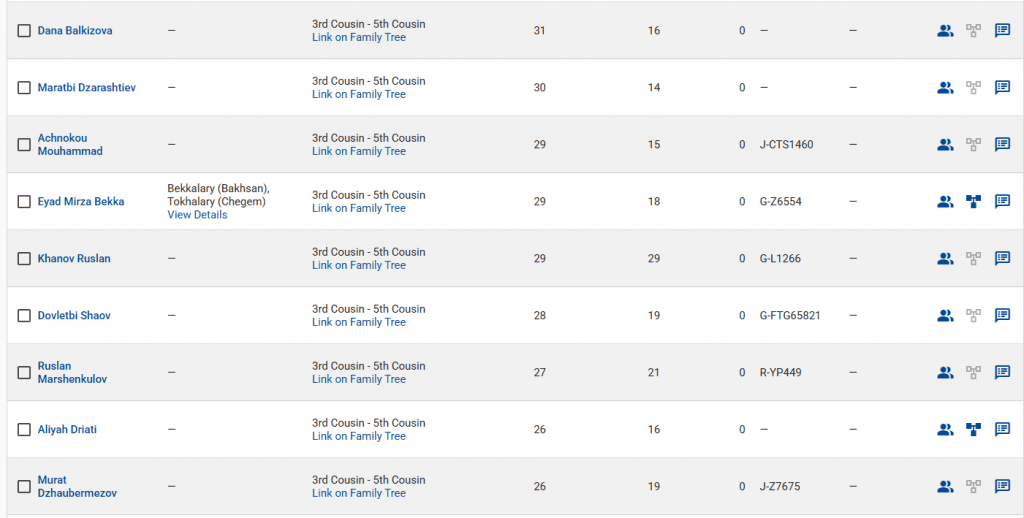
Task: Open the notes icon for Aliyah Driati
Action: (1002, 429)
